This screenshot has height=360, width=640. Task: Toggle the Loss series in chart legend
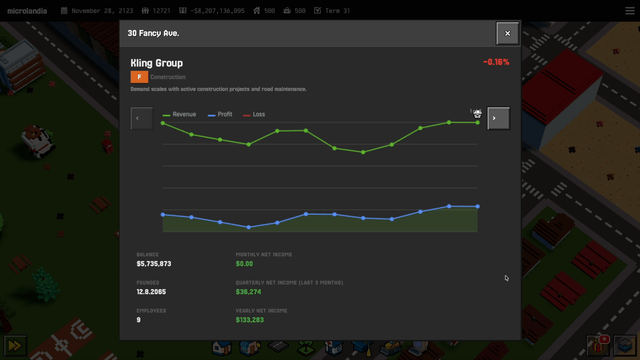click(254, 114)
